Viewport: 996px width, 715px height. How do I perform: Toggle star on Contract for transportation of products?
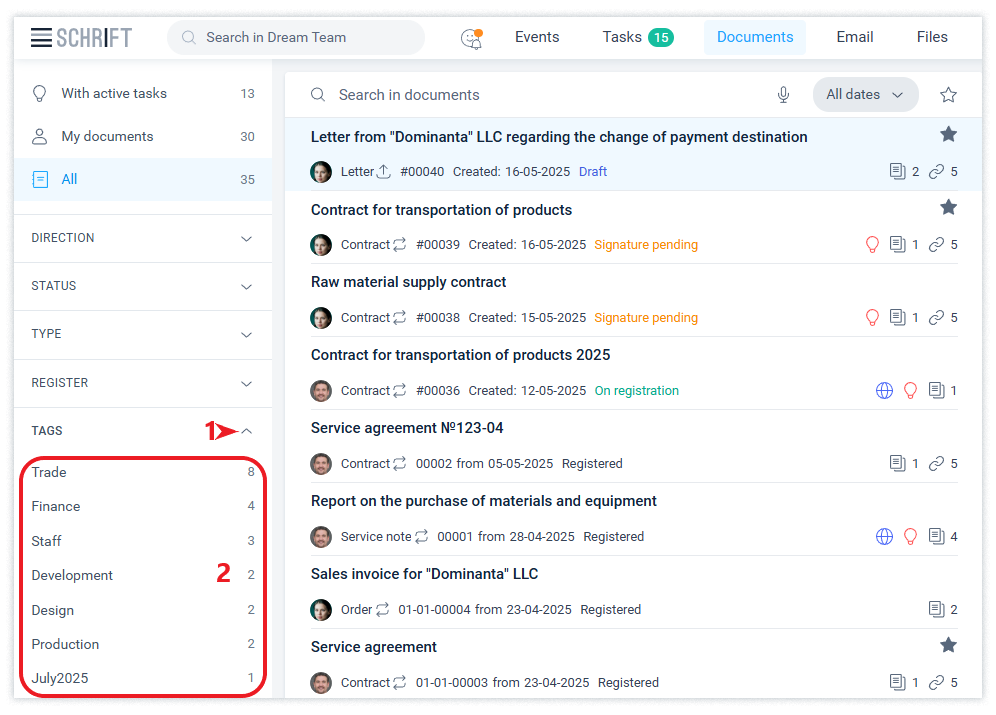click(x=948, y=207)
